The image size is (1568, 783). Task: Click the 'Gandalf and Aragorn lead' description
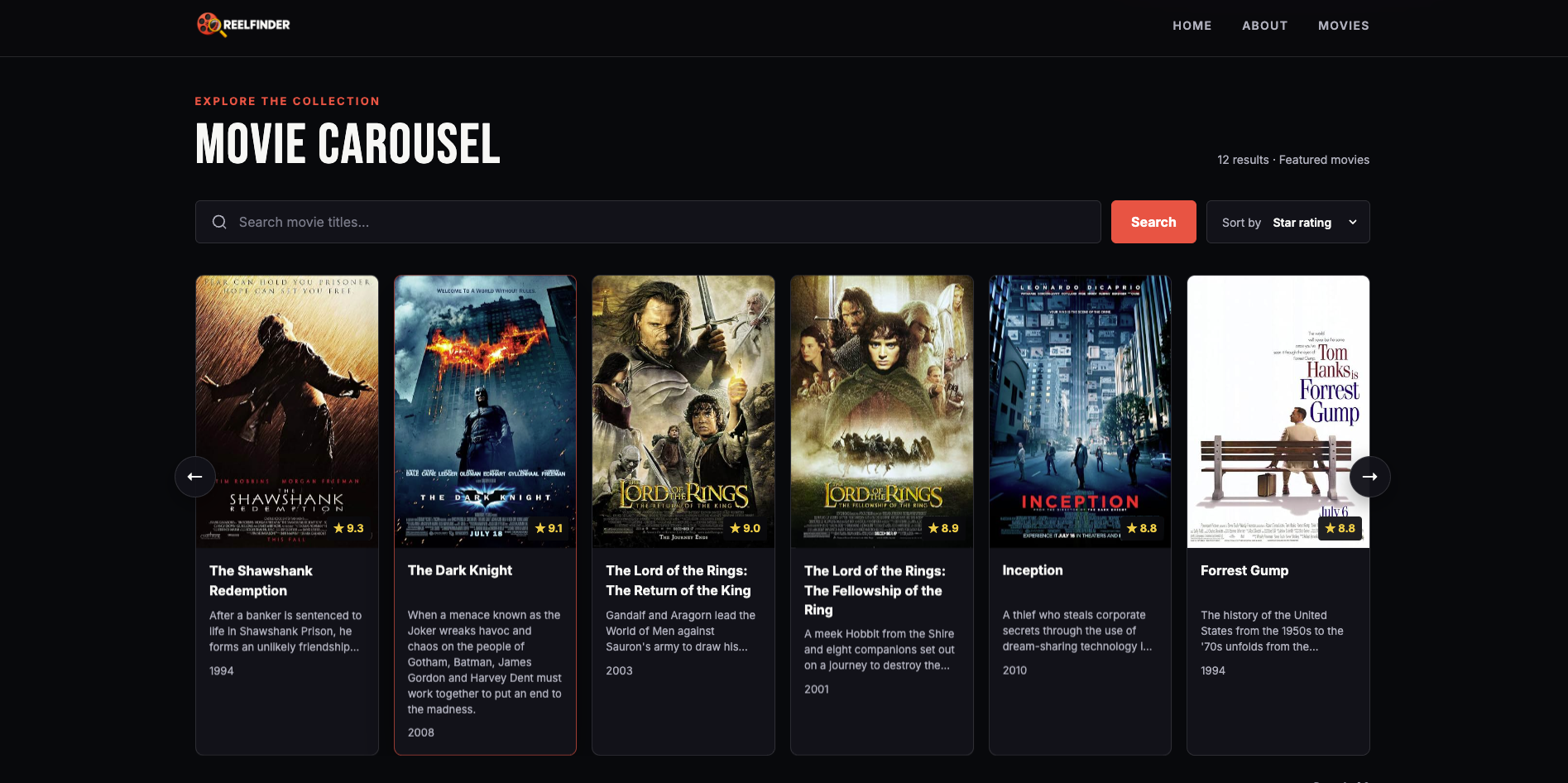pyautogui.click(x=680, y=631)
